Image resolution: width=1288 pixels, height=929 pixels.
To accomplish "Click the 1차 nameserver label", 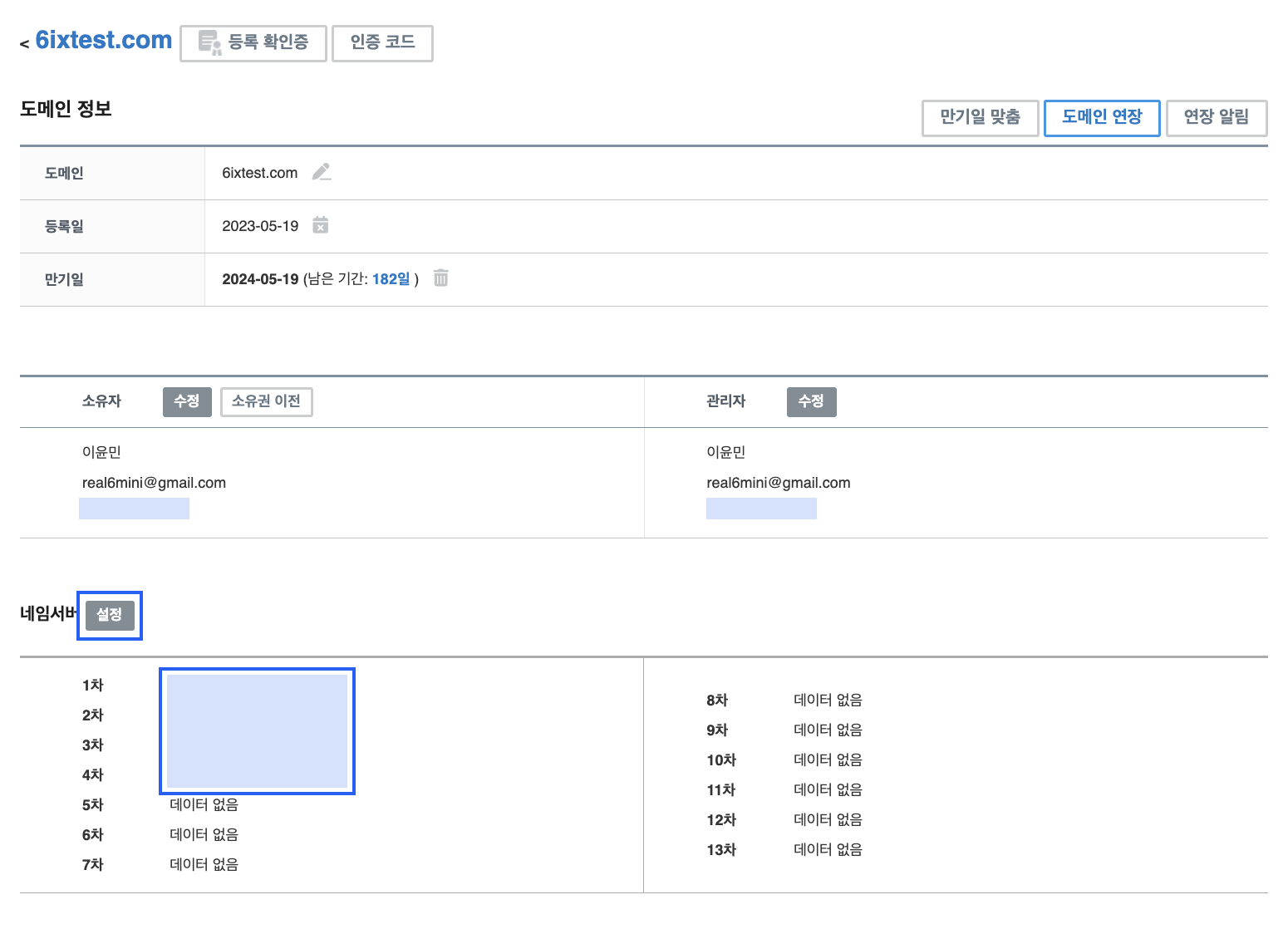I will [x=92, y=685].
